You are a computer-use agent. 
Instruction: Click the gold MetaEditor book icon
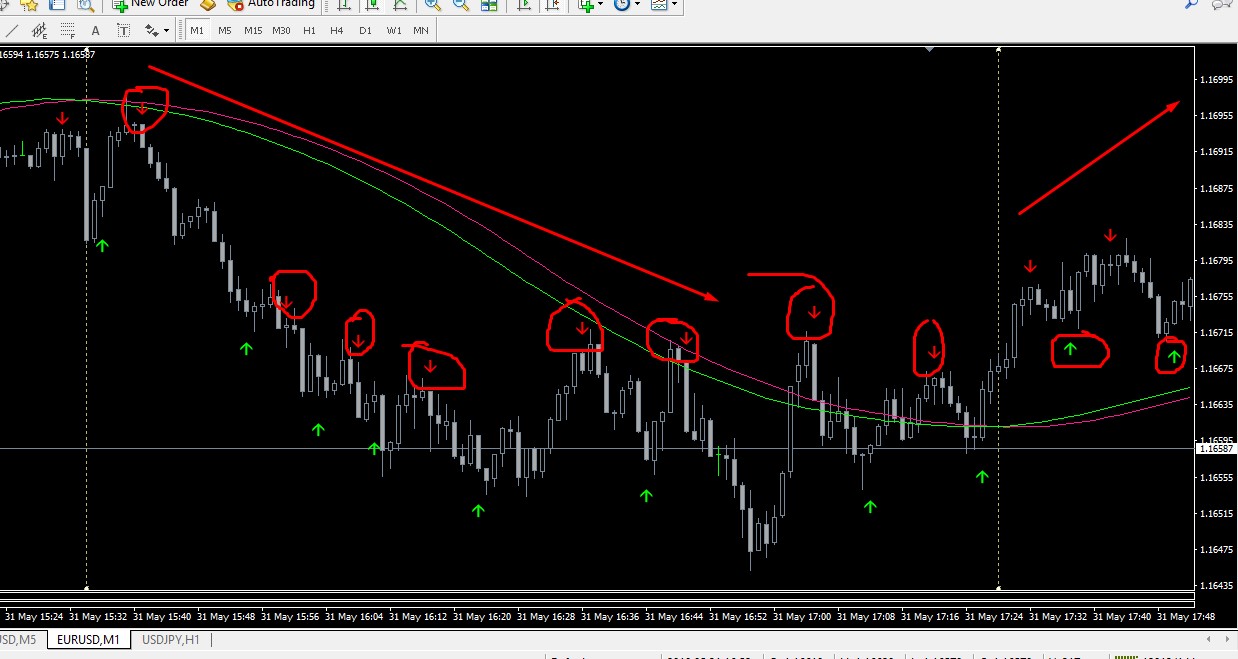click(x=207, y=4)
